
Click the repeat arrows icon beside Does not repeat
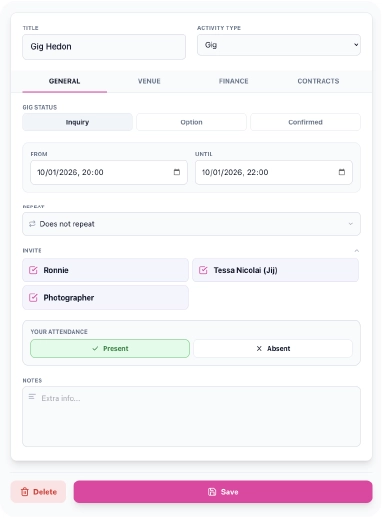[x=32, y=224]
